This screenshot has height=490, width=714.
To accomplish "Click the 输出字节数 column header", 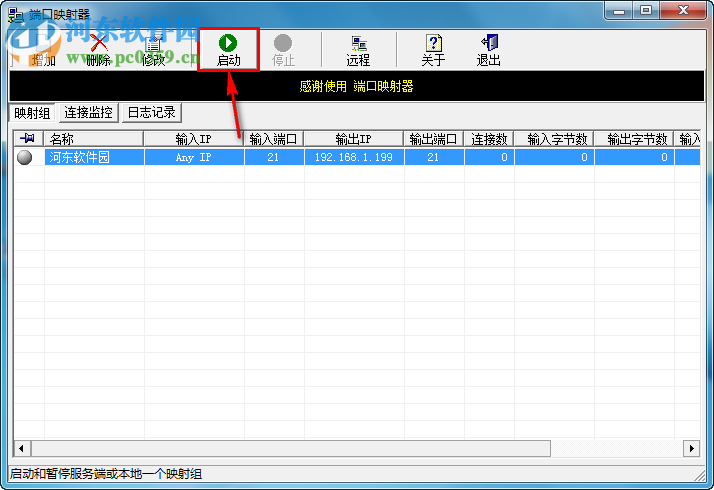I will point(634,138).
